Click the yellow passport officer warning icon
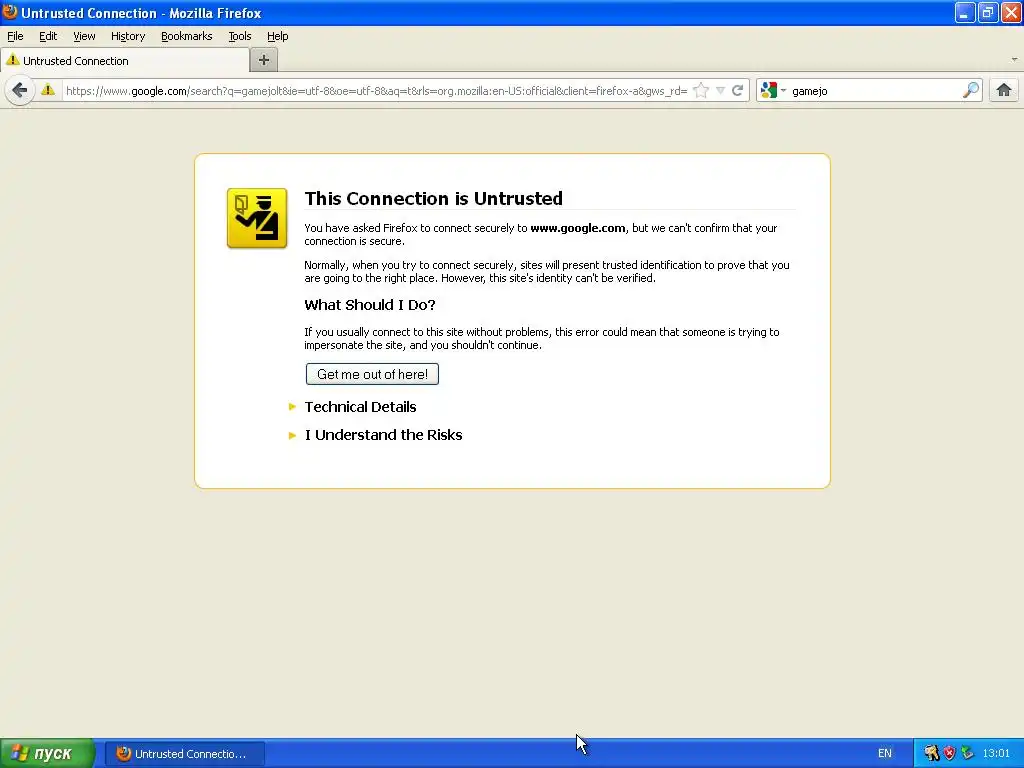 (257, 218)
